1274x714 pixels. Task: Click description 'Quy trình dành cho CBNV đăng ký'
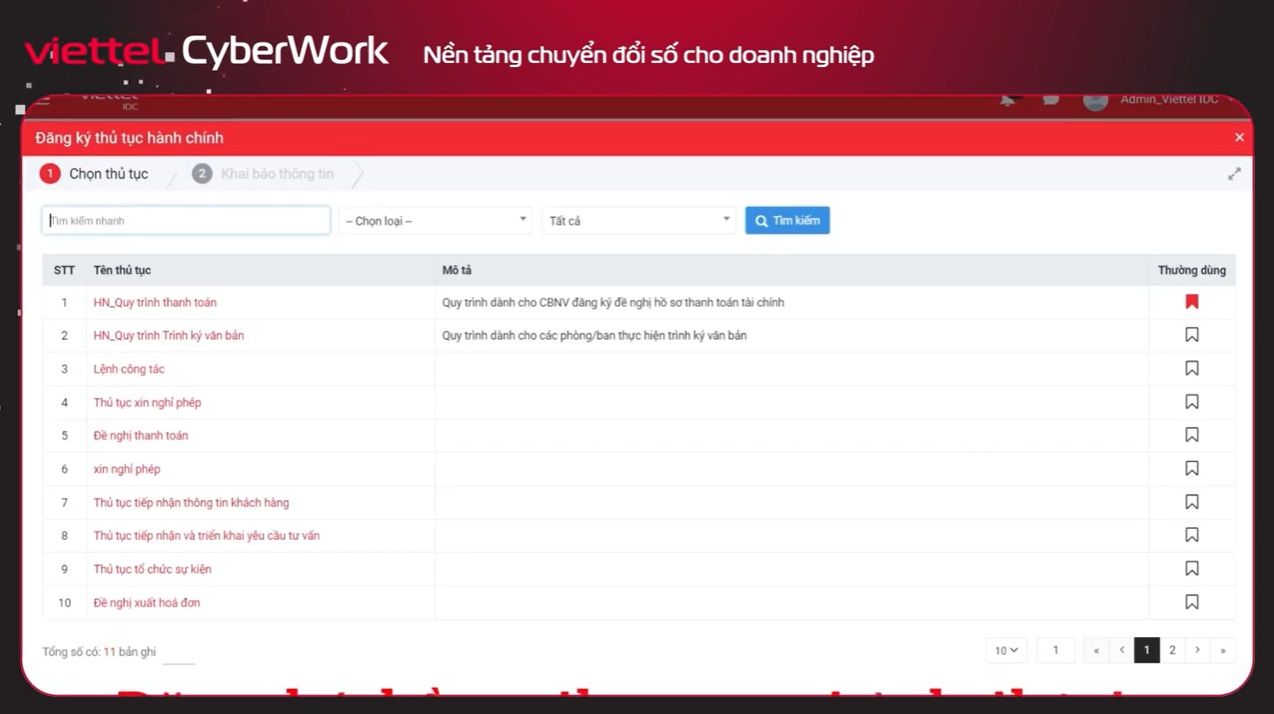point(613,302)
